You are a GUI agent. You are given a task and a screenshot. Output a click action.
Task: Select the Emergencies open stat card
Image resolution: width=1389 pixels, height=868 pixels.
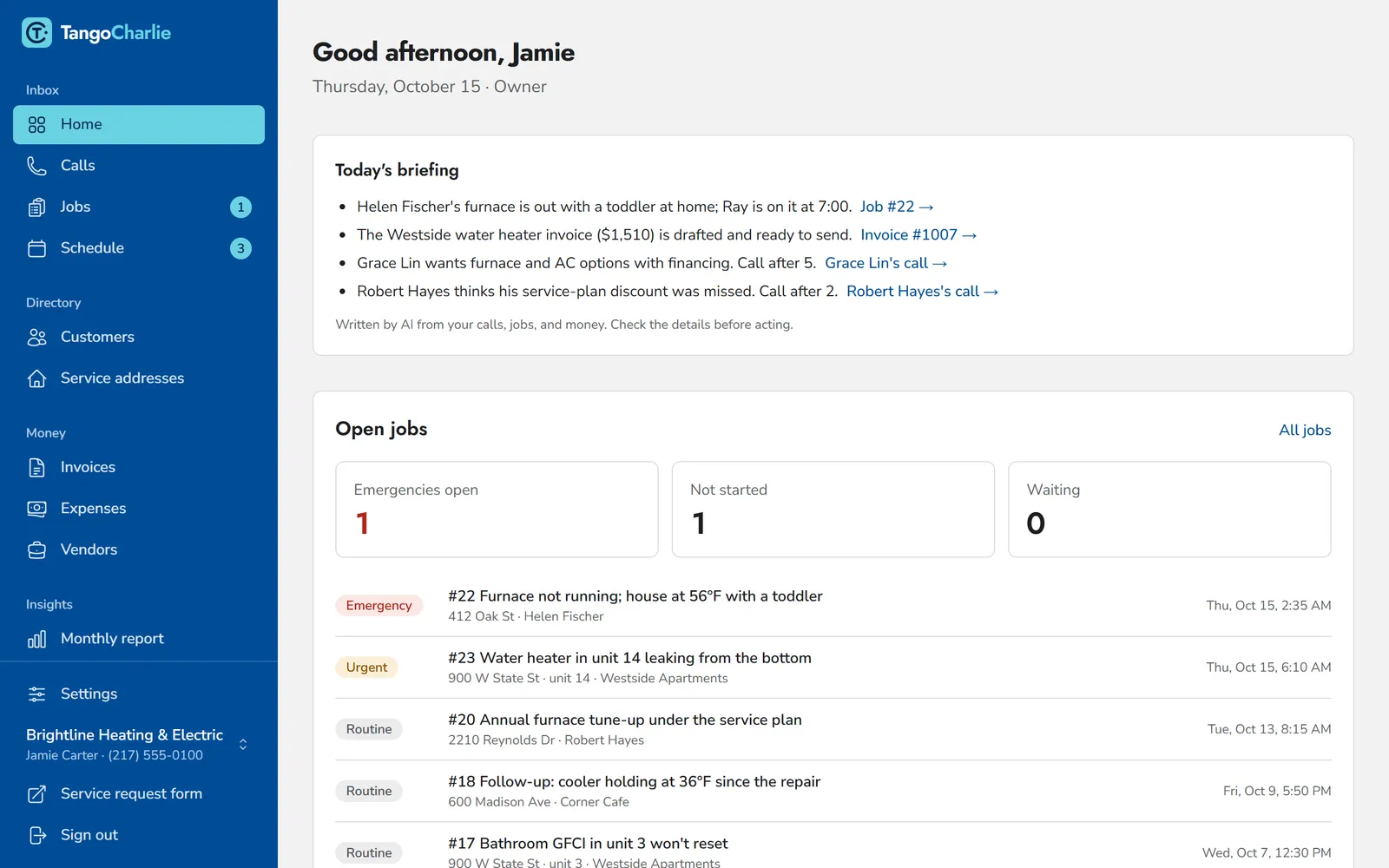tap(497, 510)
